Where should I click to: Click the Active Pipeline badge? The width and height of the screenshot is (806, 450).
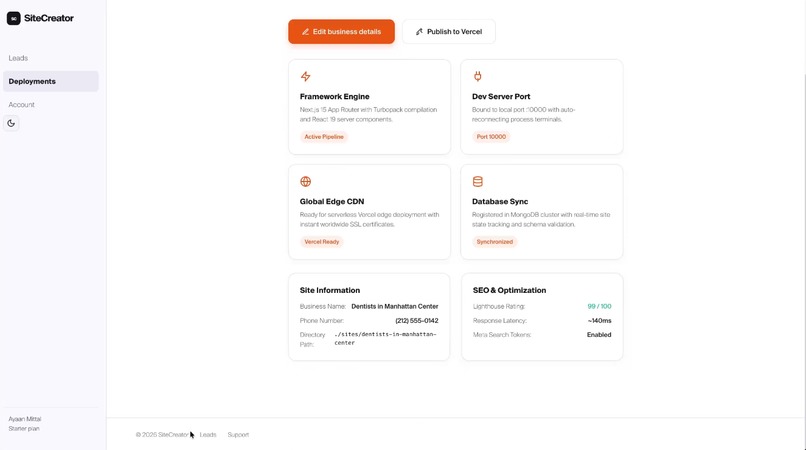click(x=324, y=137)
